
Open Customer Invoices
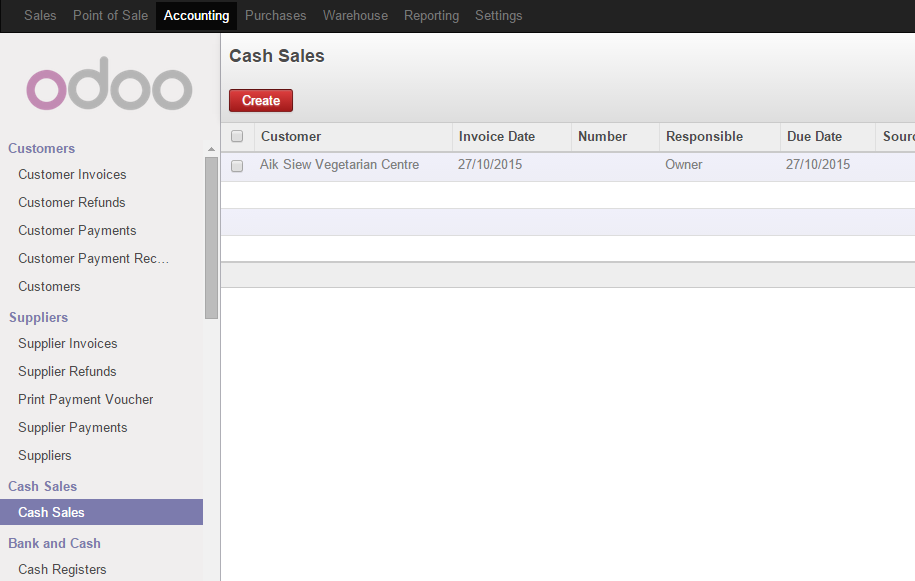tap(72, 174)
